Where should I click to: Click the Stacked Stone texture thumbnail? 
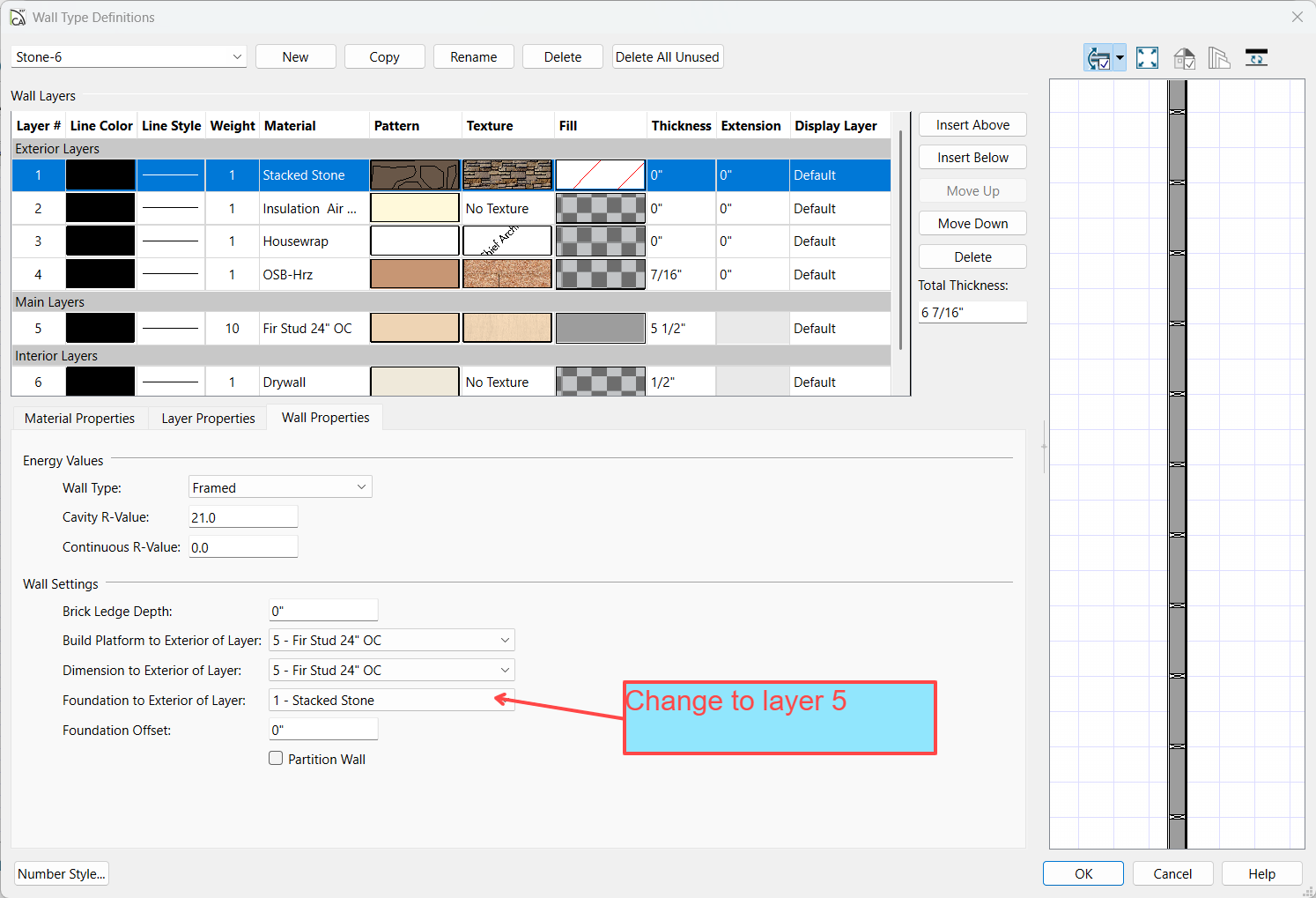(507, 175)
